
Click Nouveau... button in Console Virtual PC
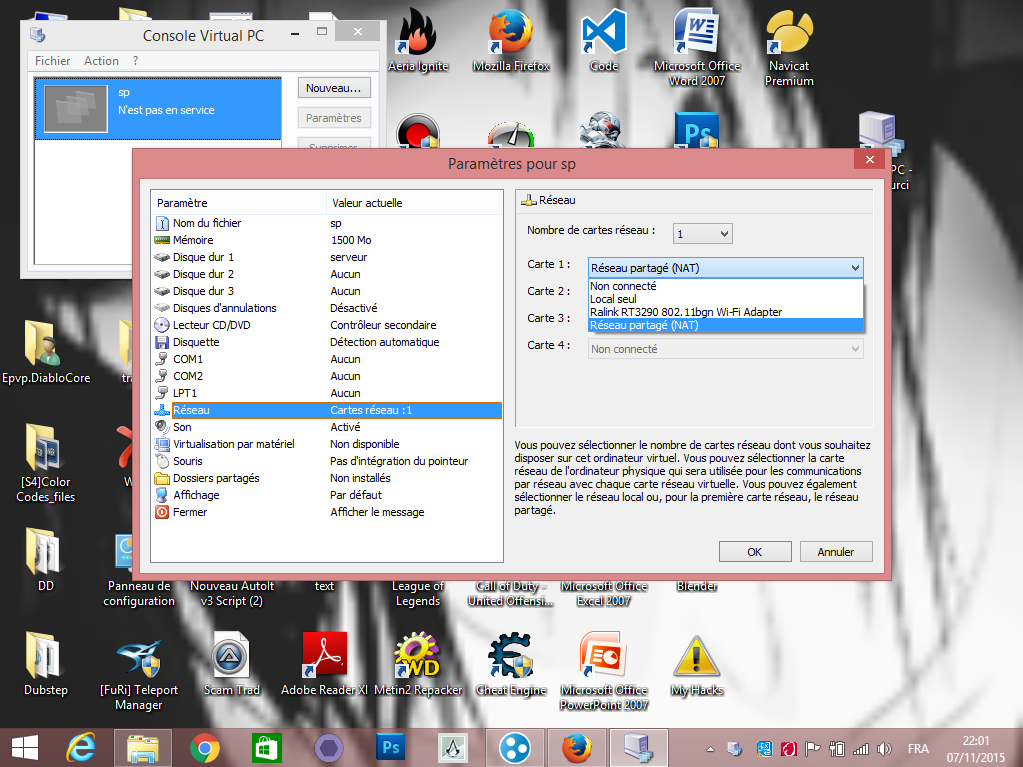pos(333,88)
